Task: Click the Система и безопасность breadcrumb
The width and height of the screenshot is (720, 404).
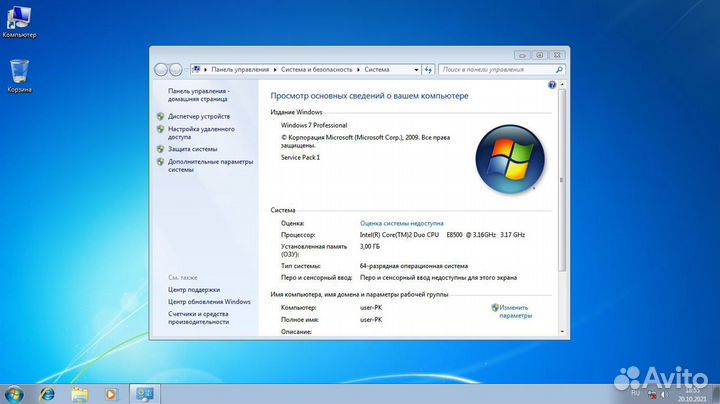Action: pyautogui.click(x=316, y=70)
